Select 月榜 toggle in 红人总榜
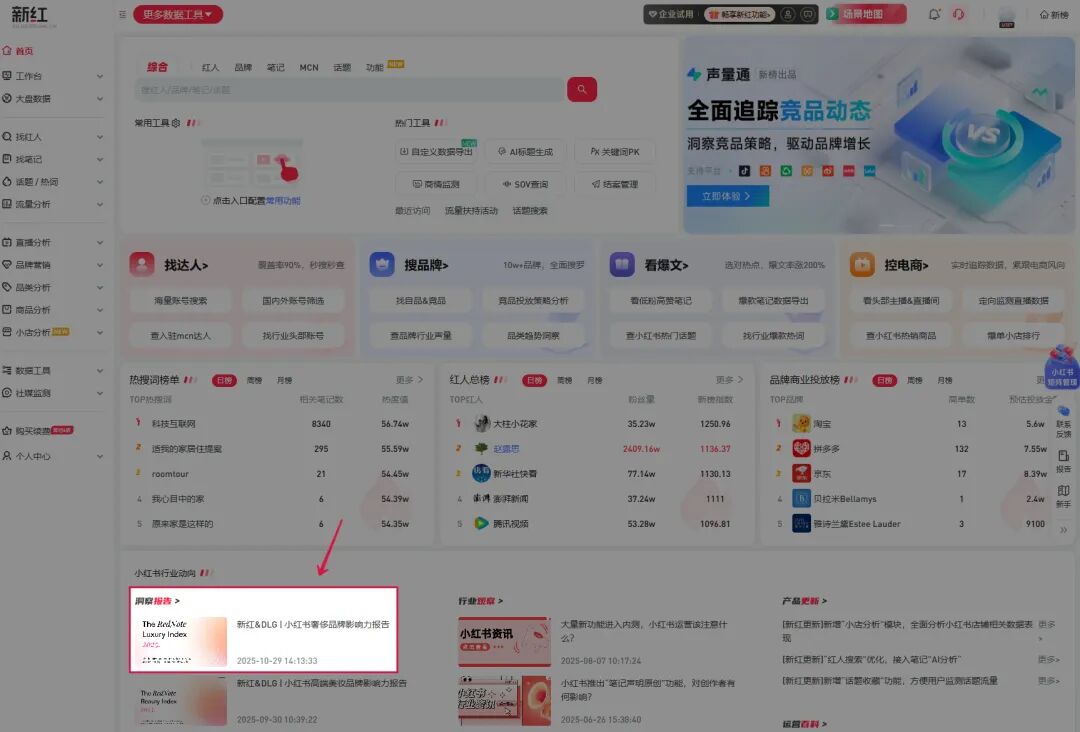 click(595, 380)
